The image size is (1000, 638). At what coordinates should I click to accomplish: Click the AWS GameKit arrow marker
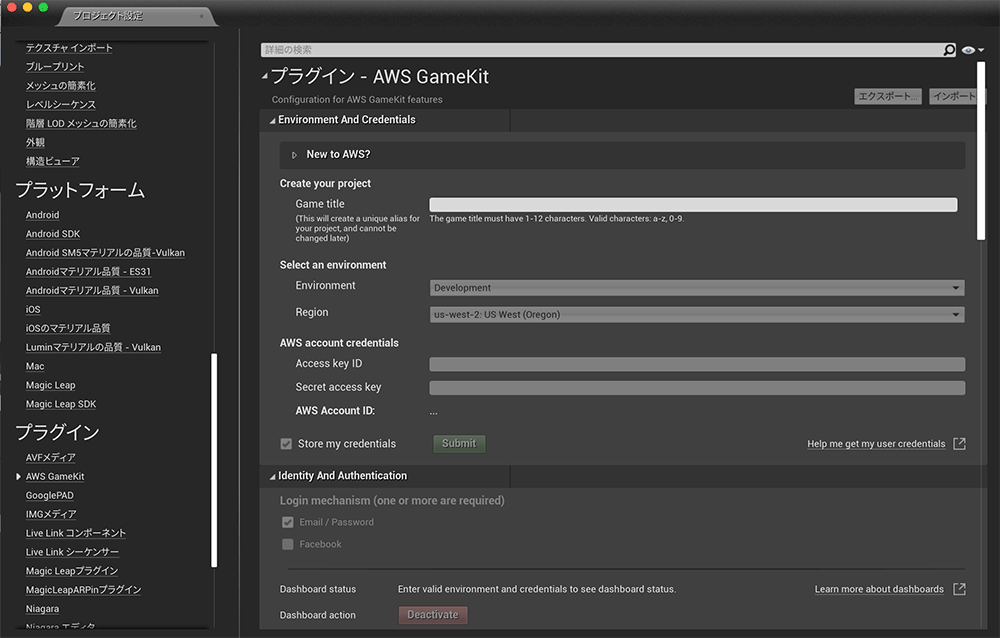pos(18,477)
